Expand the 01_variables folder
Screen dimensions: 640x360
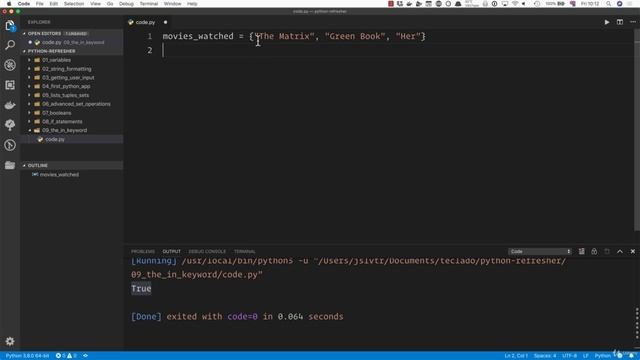[56, 60]
